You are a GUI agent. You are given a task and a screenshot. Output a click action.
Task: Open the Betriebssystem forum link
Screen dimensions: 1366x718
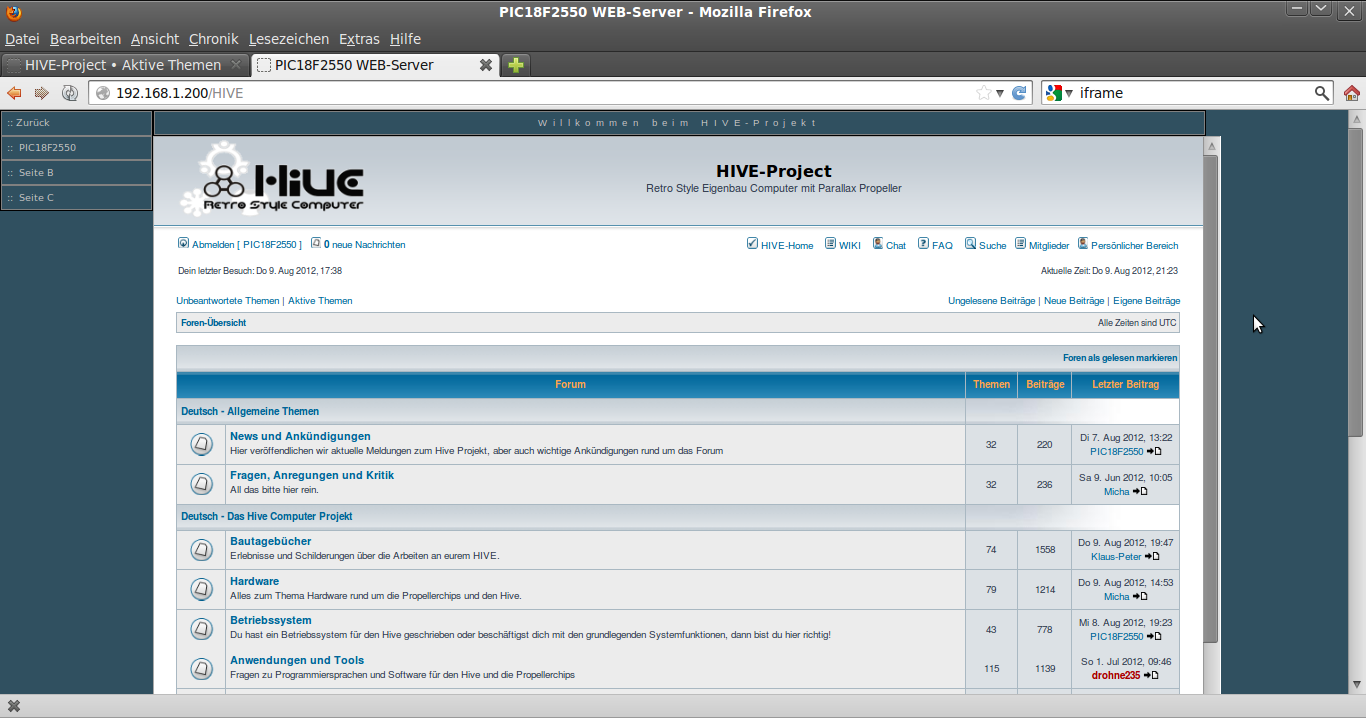270,620
